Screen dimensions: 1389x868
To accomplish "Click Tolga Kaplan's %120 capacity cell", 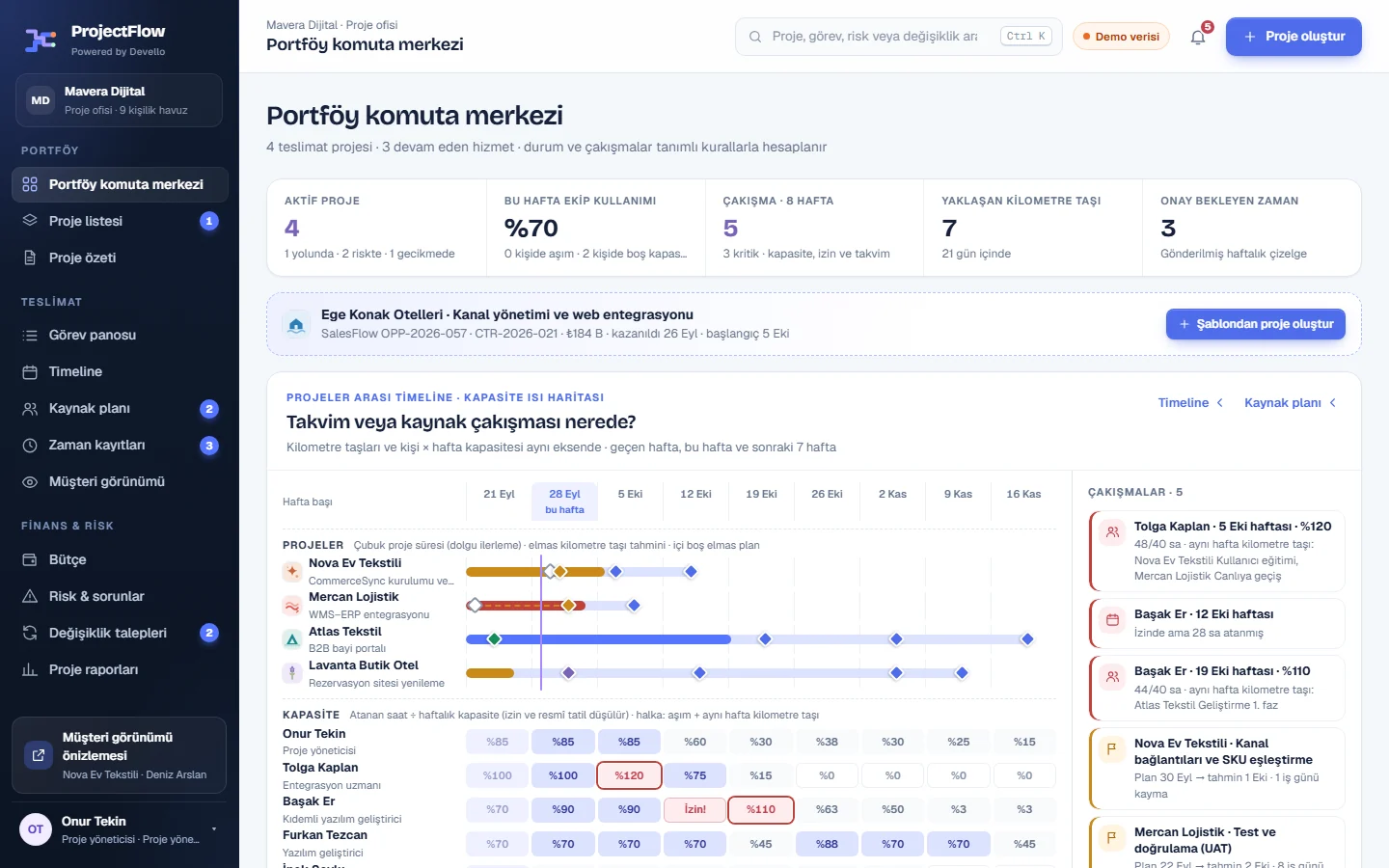I will (629, 775).
